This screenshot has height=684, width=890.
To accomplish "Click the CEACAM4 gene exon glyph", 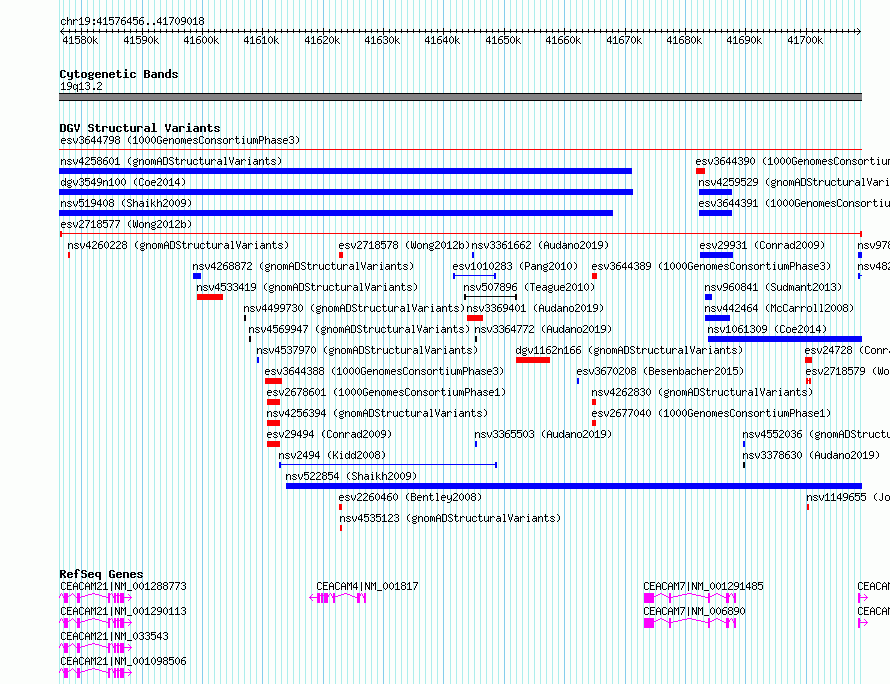I will (338, 598).
